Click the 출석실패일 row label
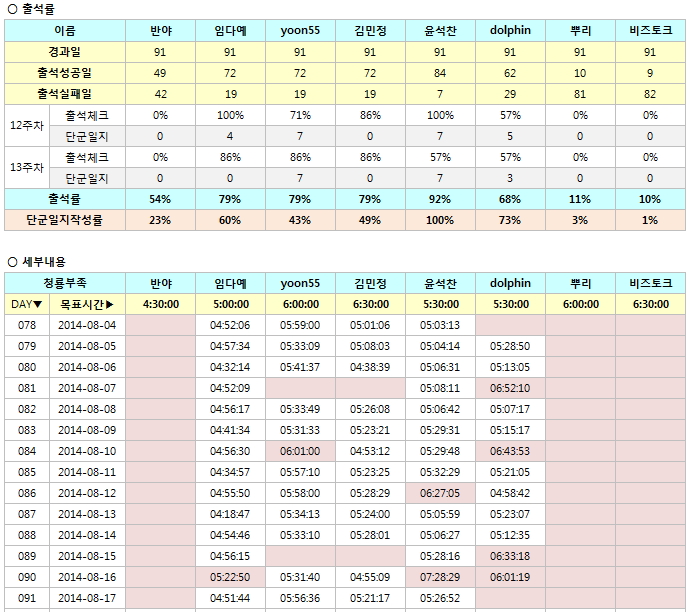The image size is (687, 612). (x=65, y=94)
